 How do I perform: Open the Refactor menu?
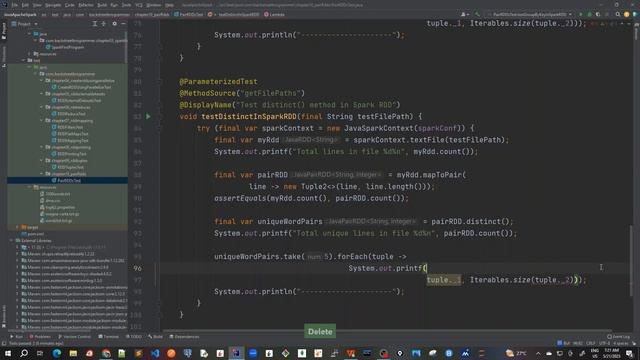point(86,5)
